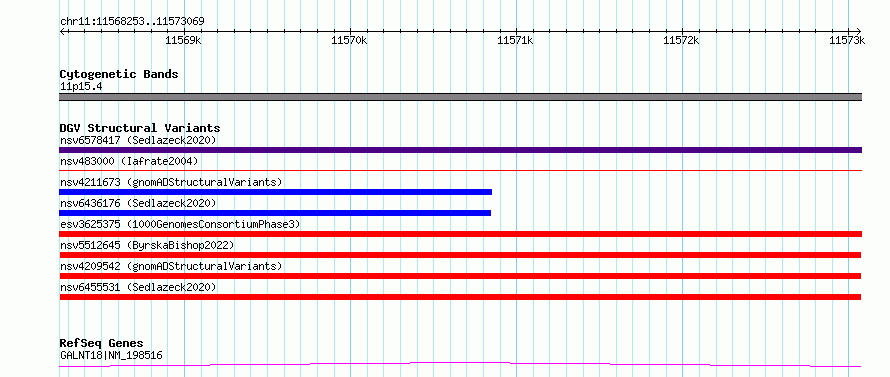Click the esv3625375 (1000GenomesConsortiumPhase3) label
Image resolution: width=890 pixels, height=377 pixels.
pyautogui.click(x=180, y=224)
